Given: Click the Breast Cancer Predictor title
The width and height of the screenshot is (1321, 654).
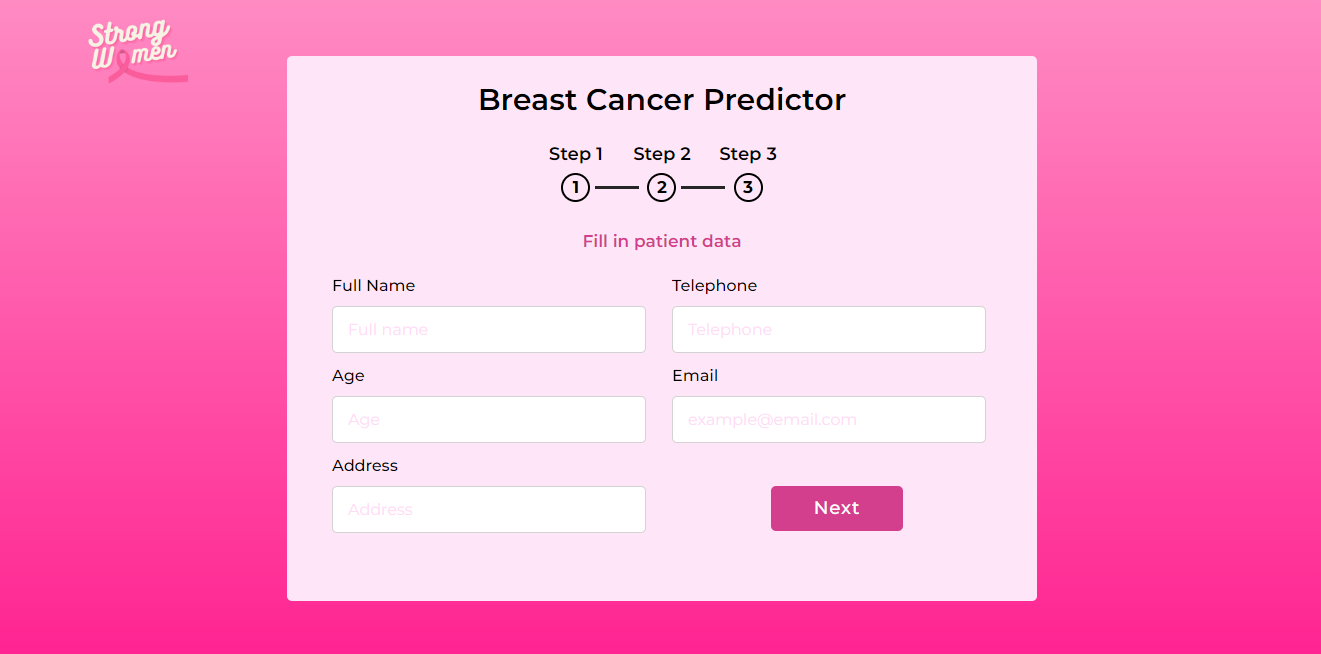Looking at the screenshot, I should pyautogui.click(x=662, y=99).
